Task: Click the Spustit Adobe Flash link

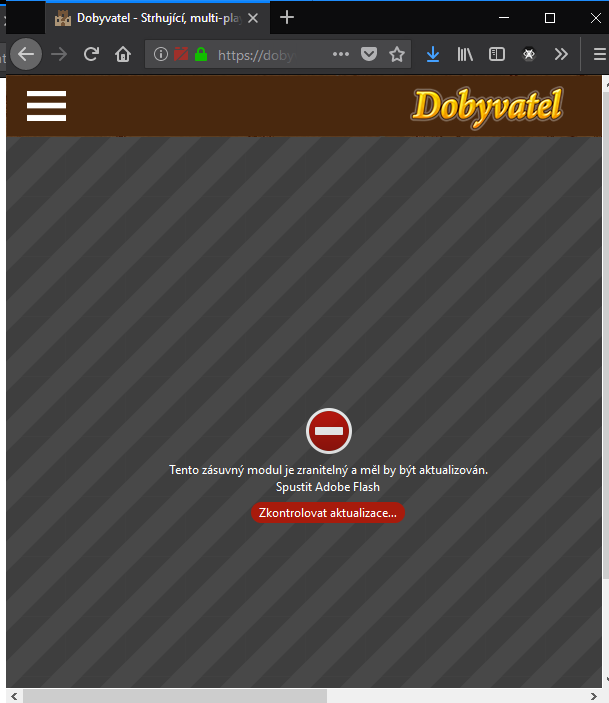Action: 328,487
